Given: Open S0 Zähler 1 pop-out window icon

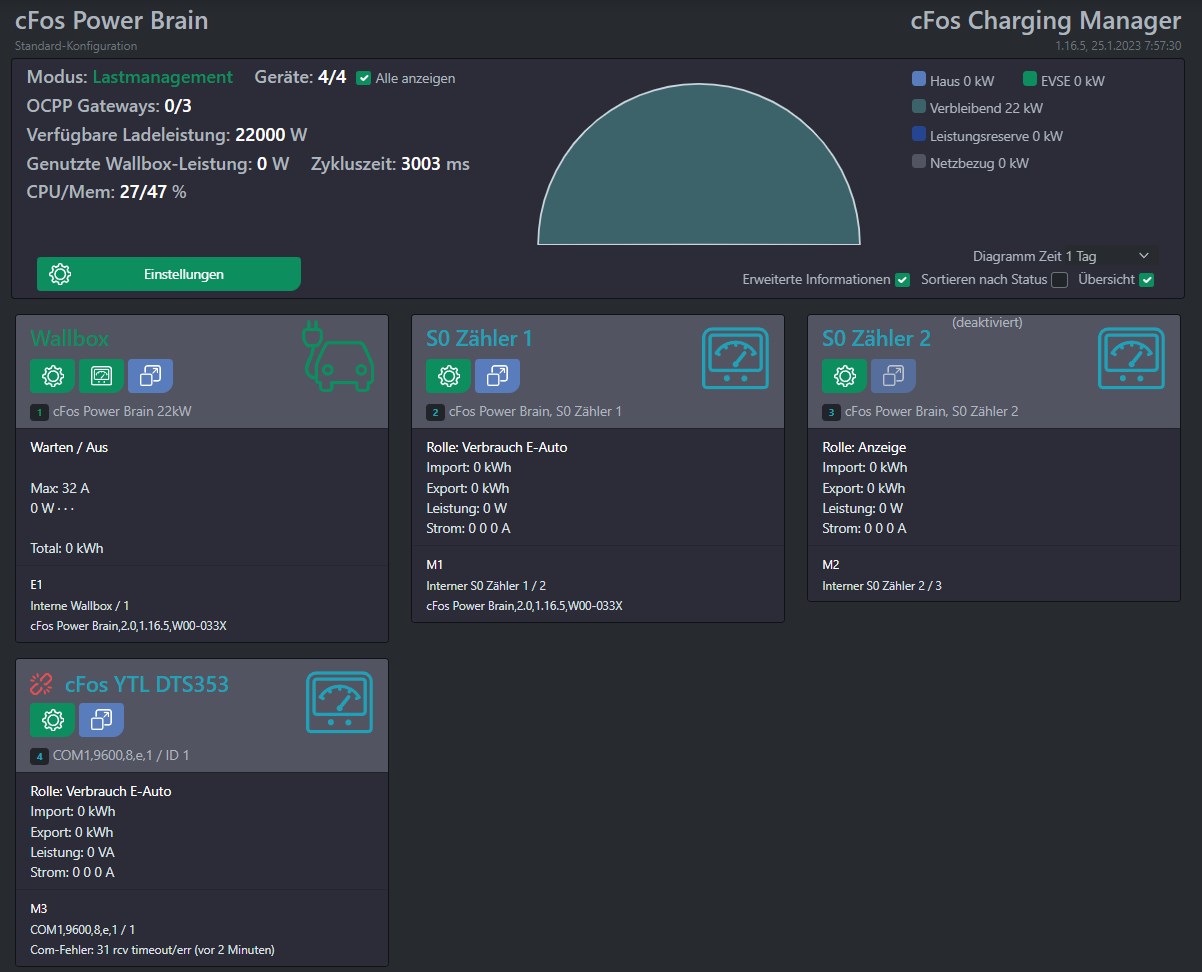Looking at the screenshot, I should 497,376.
